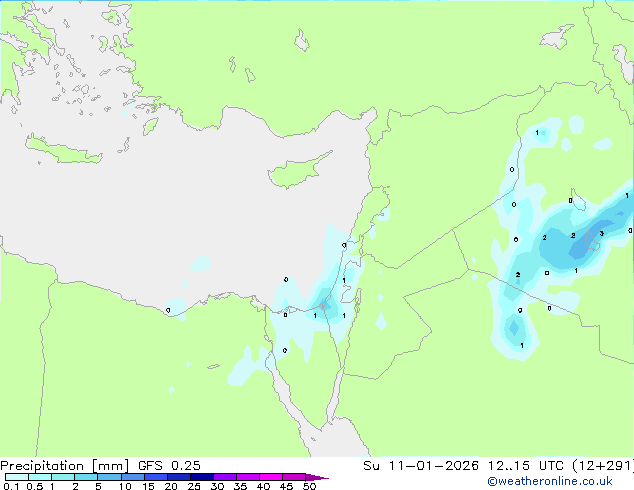Click the 30–35 mm purple legend box

click(225, 477)
